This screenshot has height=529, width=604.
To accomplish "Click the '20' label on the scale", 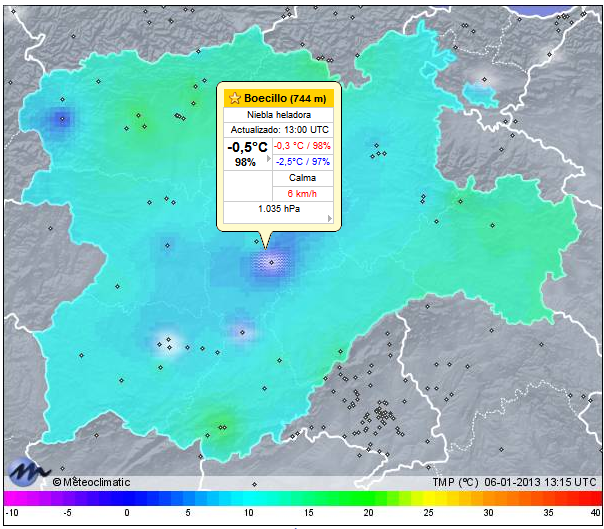I will [368, 512].
